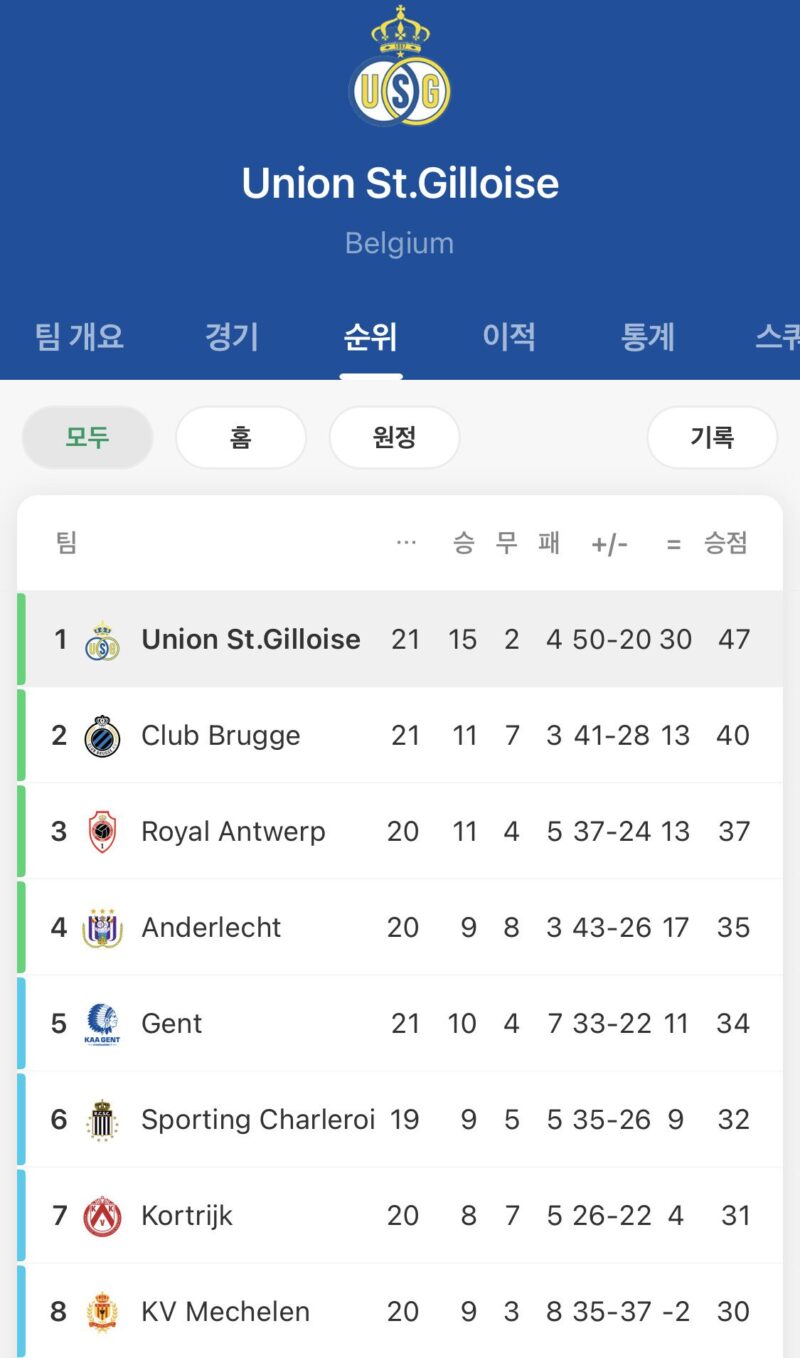Click the KV Mechelen team crest
The image size is (800, 1358).
pyautogui.click(x=102, y=1312)
